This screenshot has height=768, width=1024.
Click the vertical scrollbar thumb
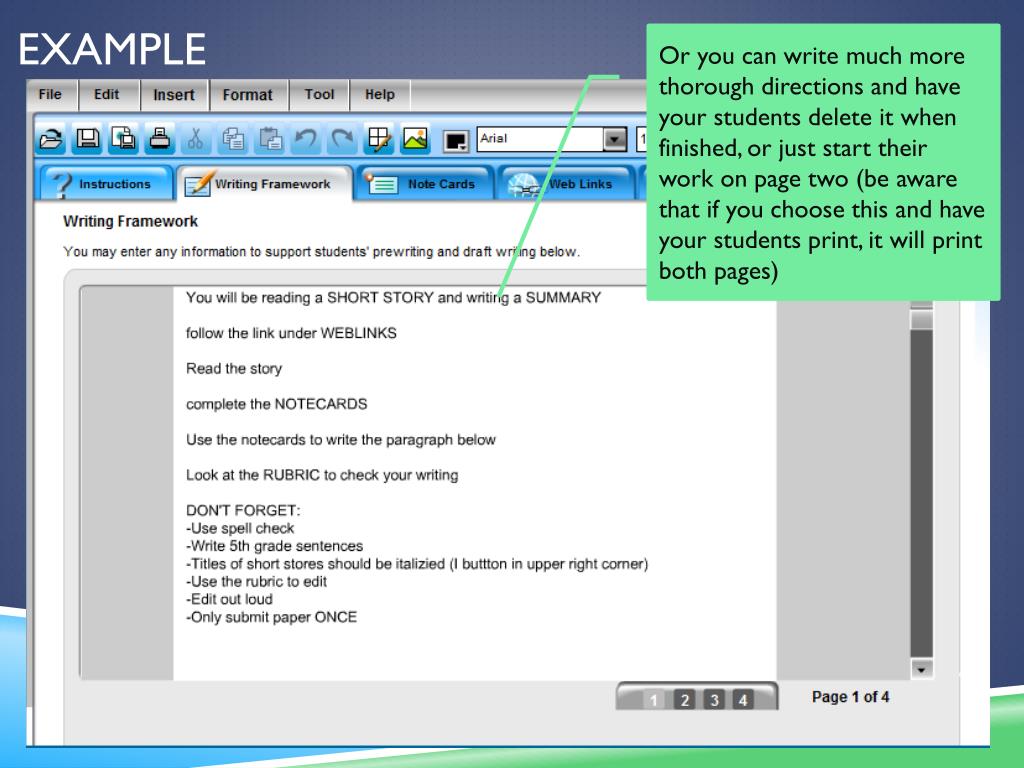(921, 319)
